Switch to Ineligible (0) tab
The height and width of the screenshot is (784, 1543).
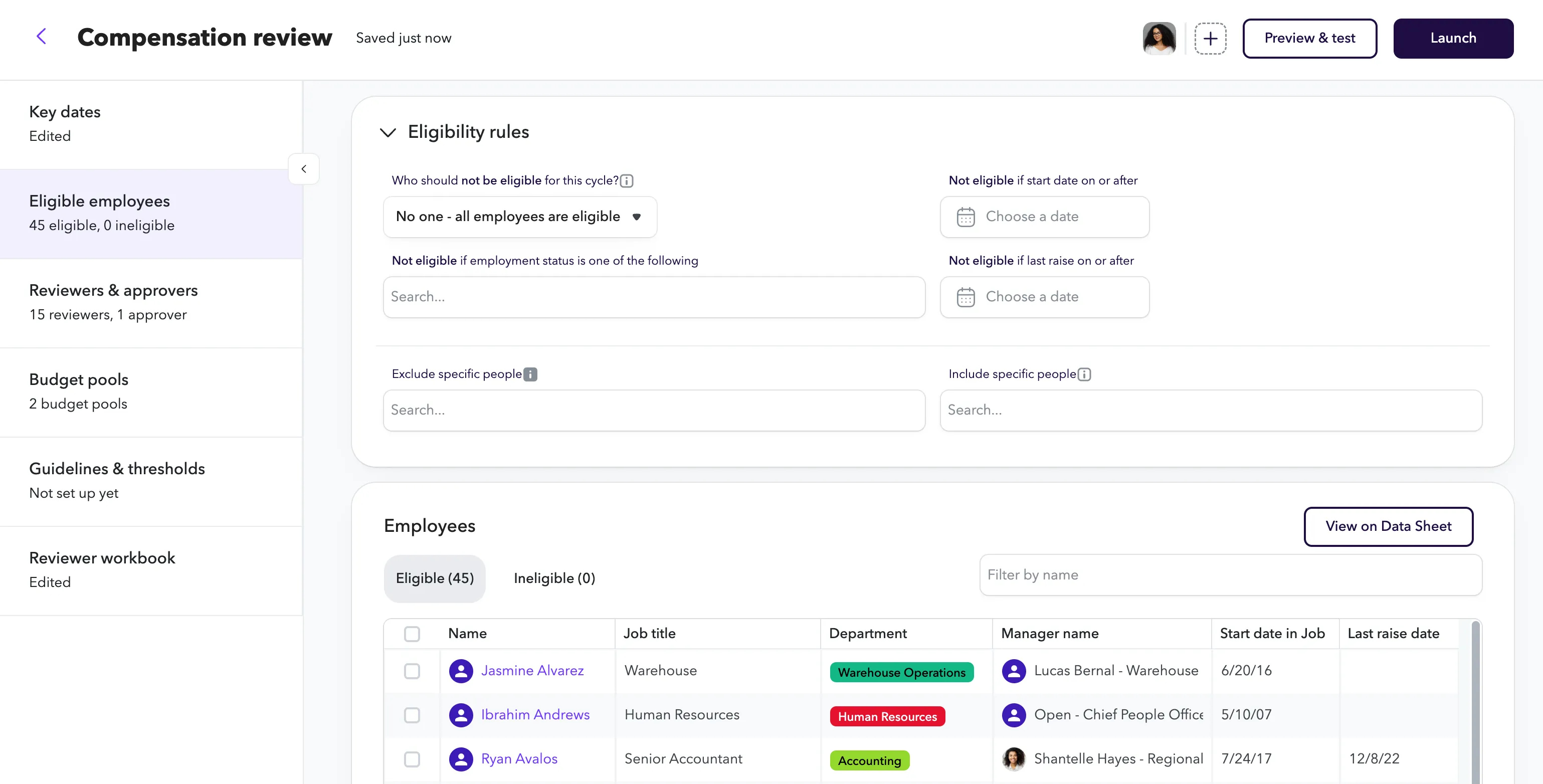click(x=554, y=578)
